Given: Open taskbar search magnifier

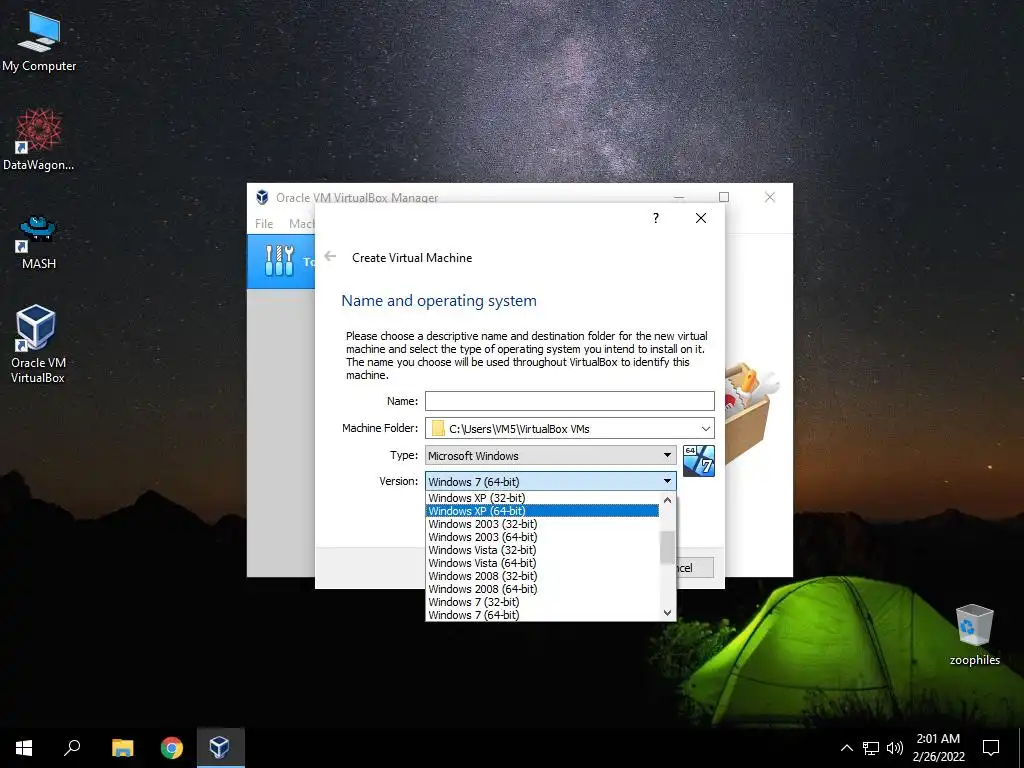Looking at the screenshot, I should (72, 748).
